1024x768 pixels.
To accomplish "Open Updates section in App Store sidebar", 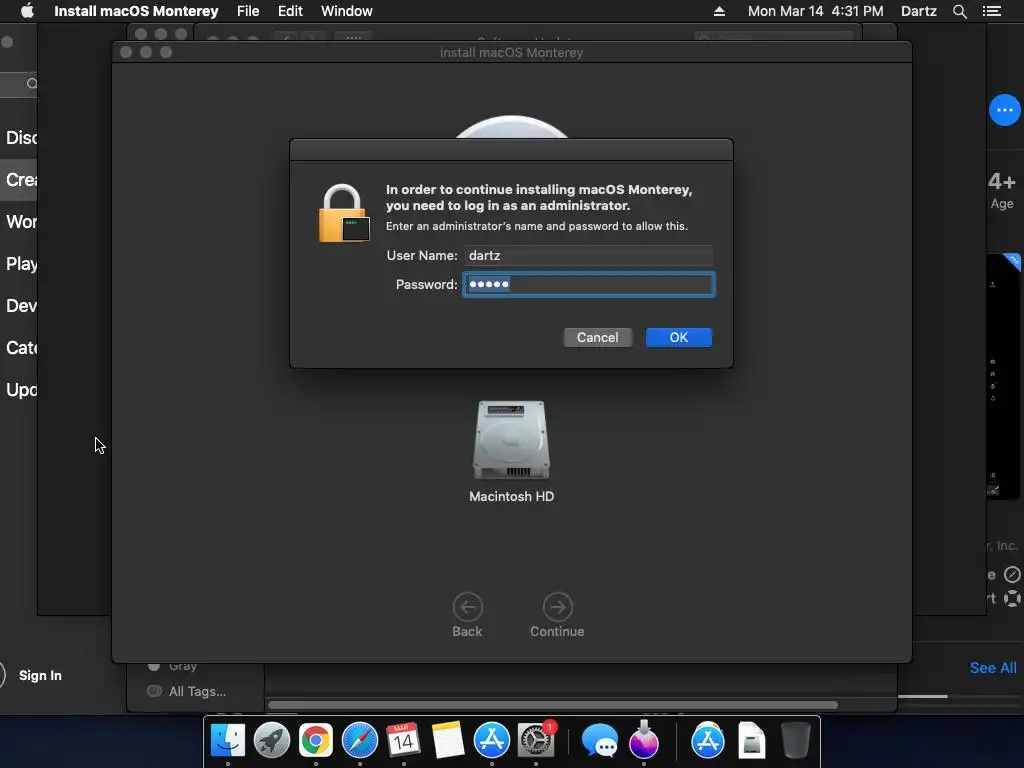I will click(x=22, y=390).
